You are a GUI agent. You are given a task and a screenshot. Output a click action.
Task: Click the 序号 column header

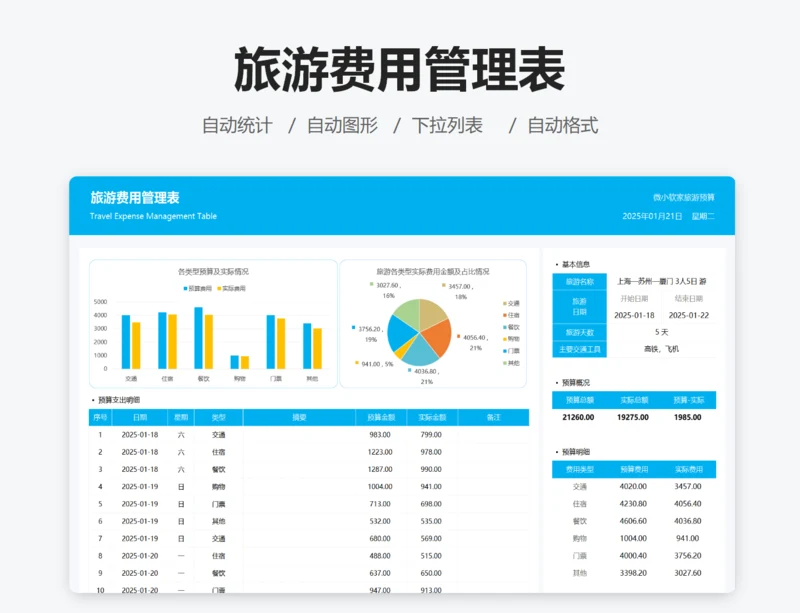(101, 418)
